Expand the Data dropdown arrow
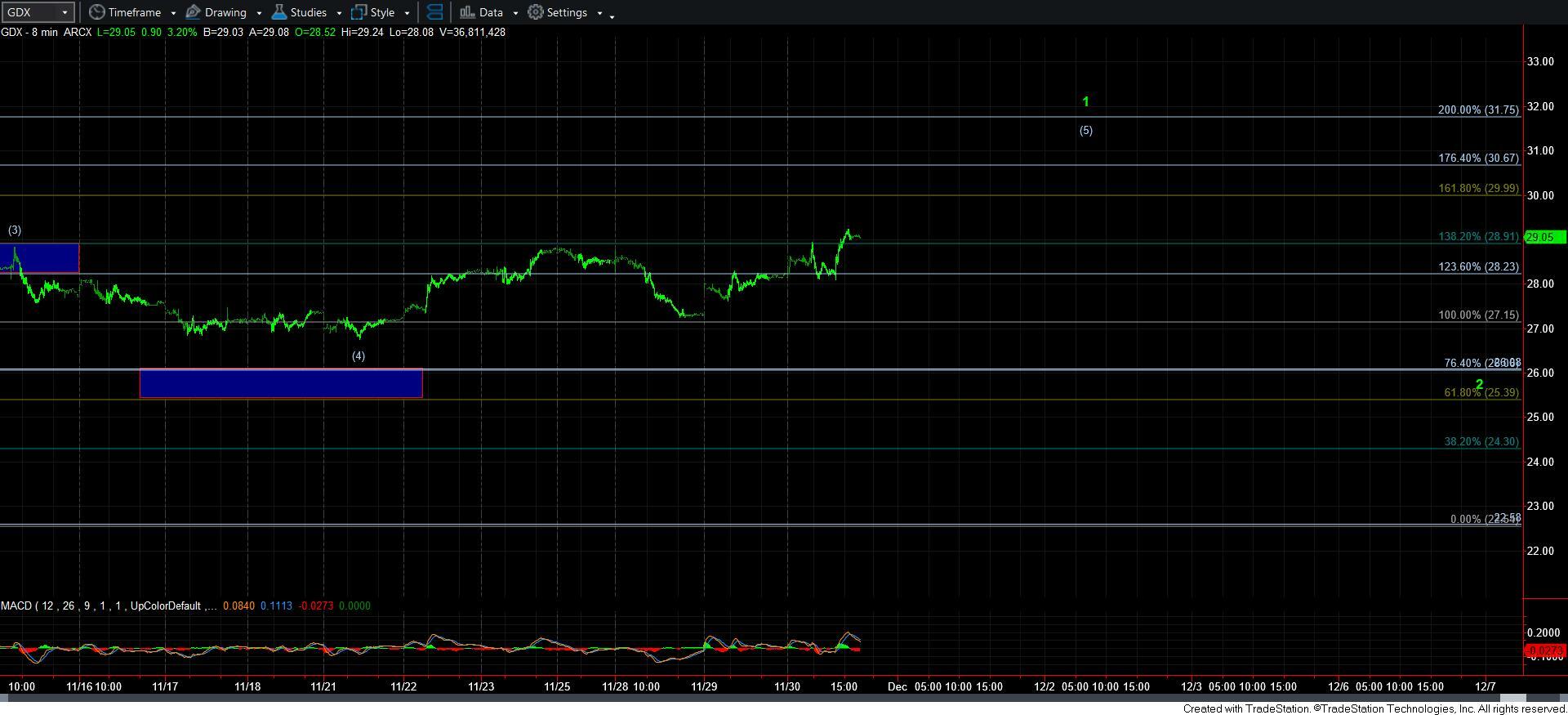1568x715 pixels. pos(515,13)
